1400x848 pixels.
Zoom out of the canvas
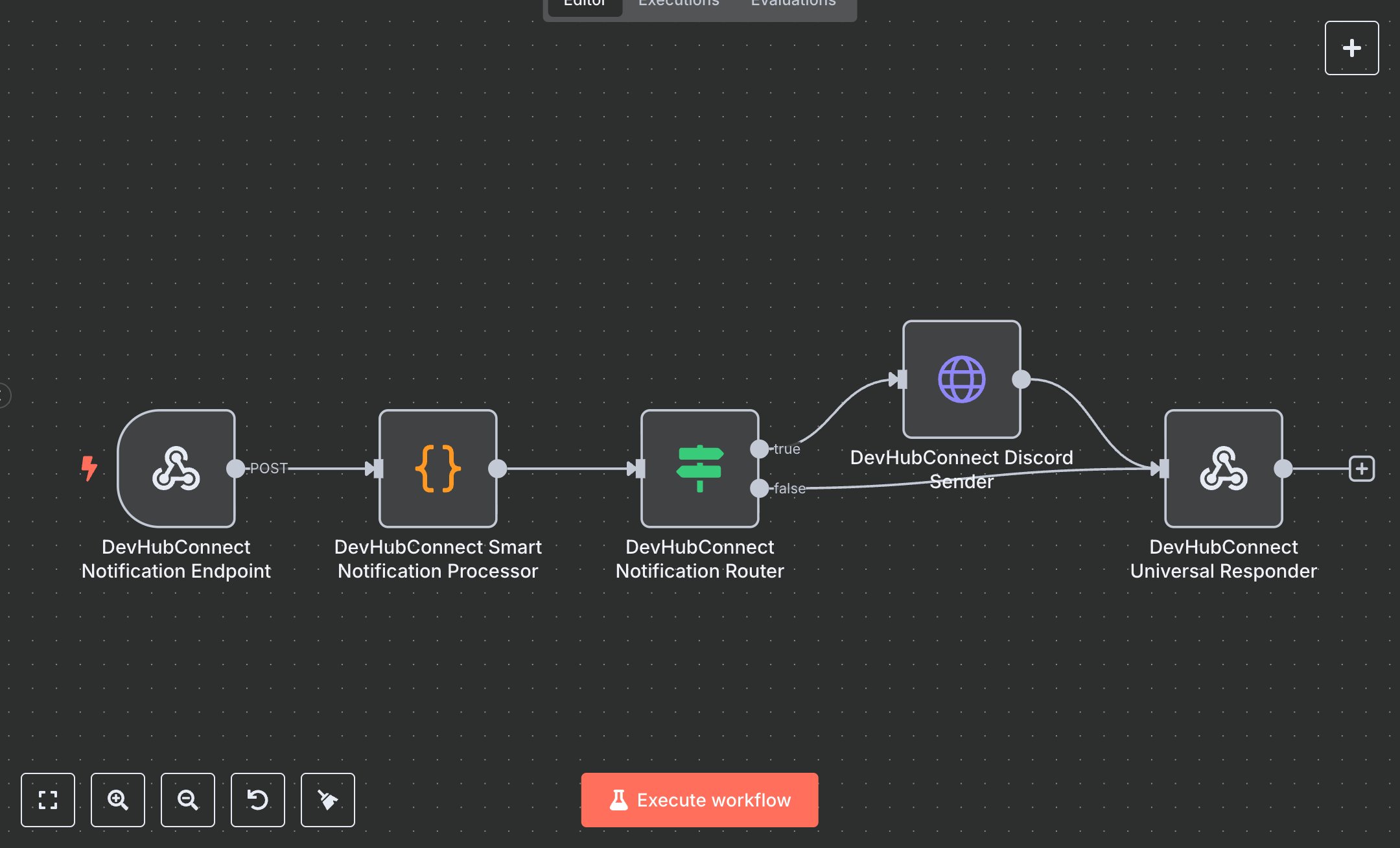coord(188,800)
